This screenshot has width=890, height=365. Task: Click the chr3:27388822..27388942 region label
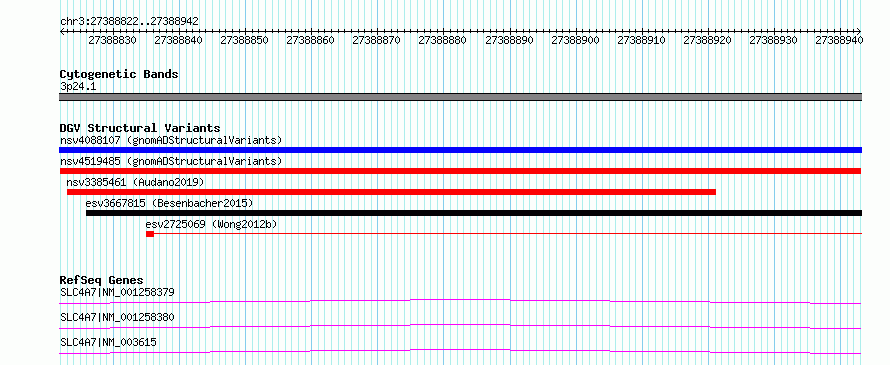point(129,21)
